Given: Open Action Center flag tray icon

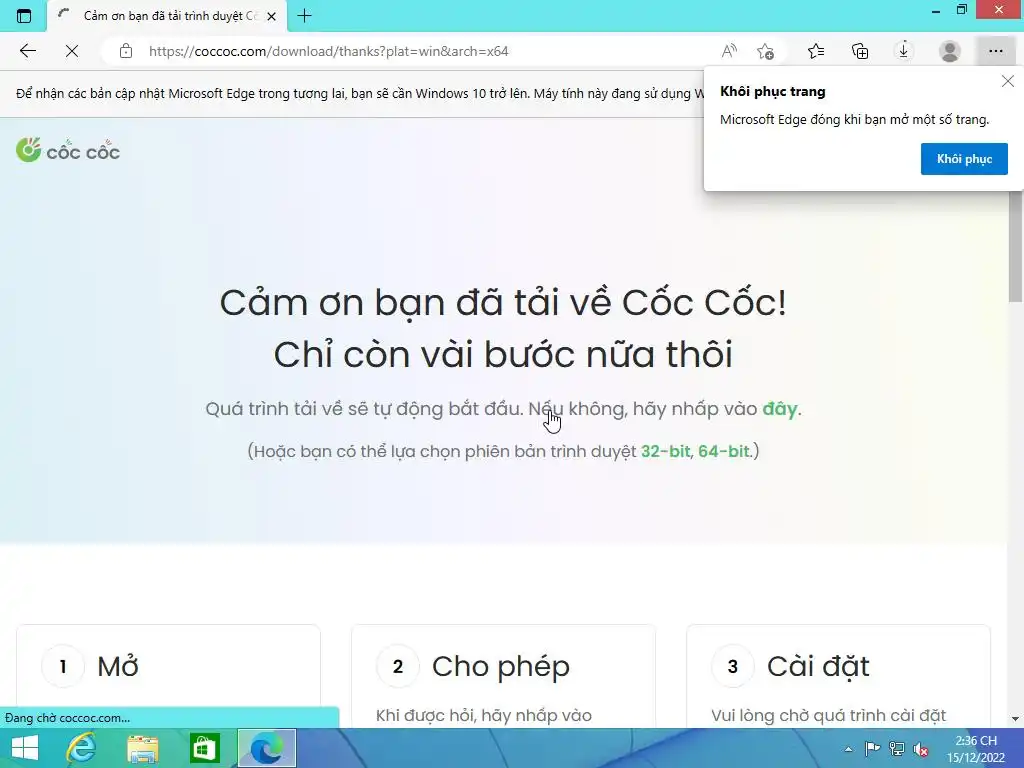Looking at the screenshot, I should click(872, 749).
